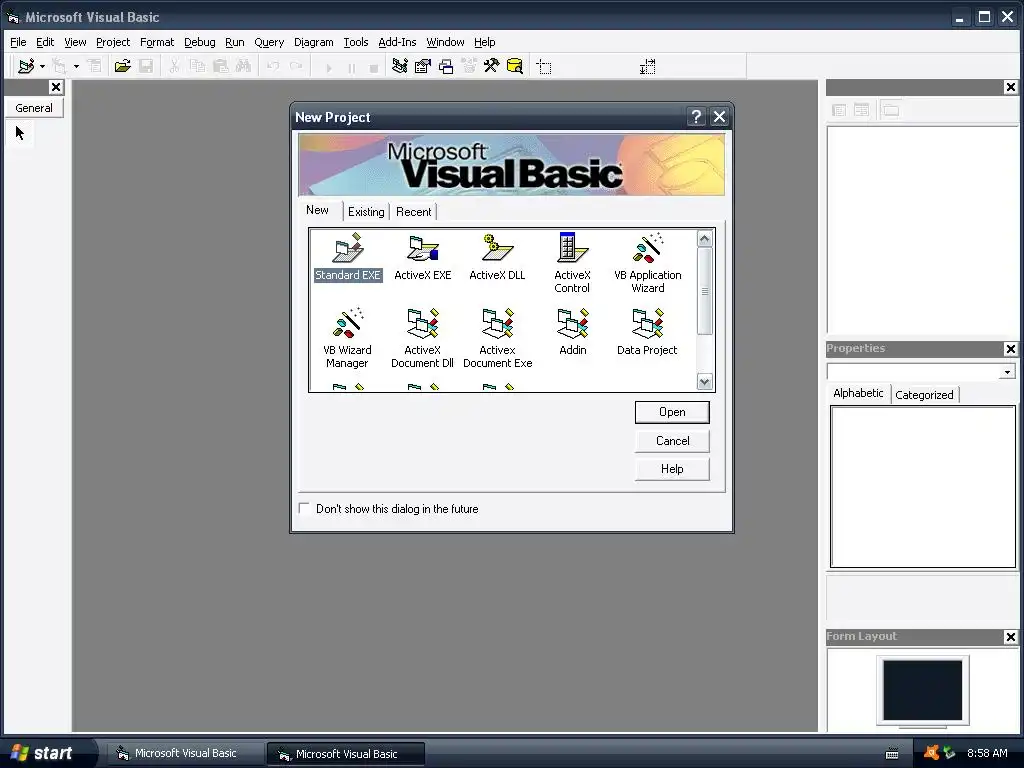The height and width of the screenshot is (768, 1024).
Task: Select the ActiveX DLL project type
Action: pyautogui.click(x=497, y=257)
